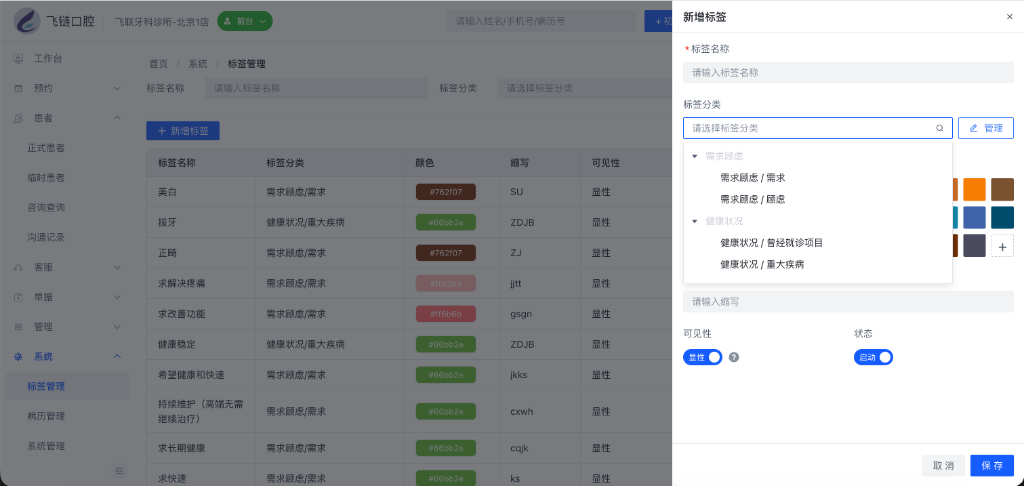Click the 请输入缩写 input field
1024x486 pixels.
[848, 302]
